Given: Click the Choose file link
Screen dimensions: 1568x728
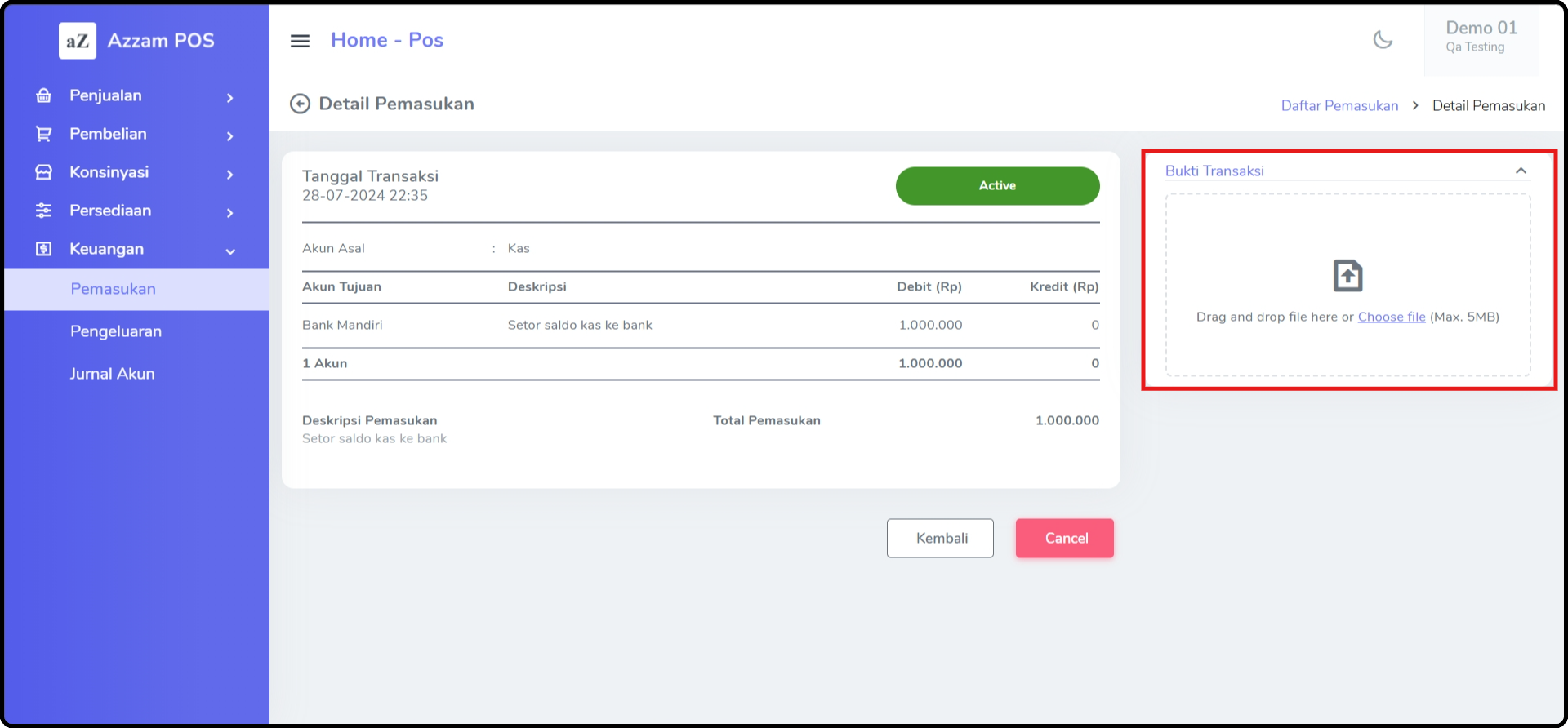Looking at the screenshot, I should point(1391,317).
